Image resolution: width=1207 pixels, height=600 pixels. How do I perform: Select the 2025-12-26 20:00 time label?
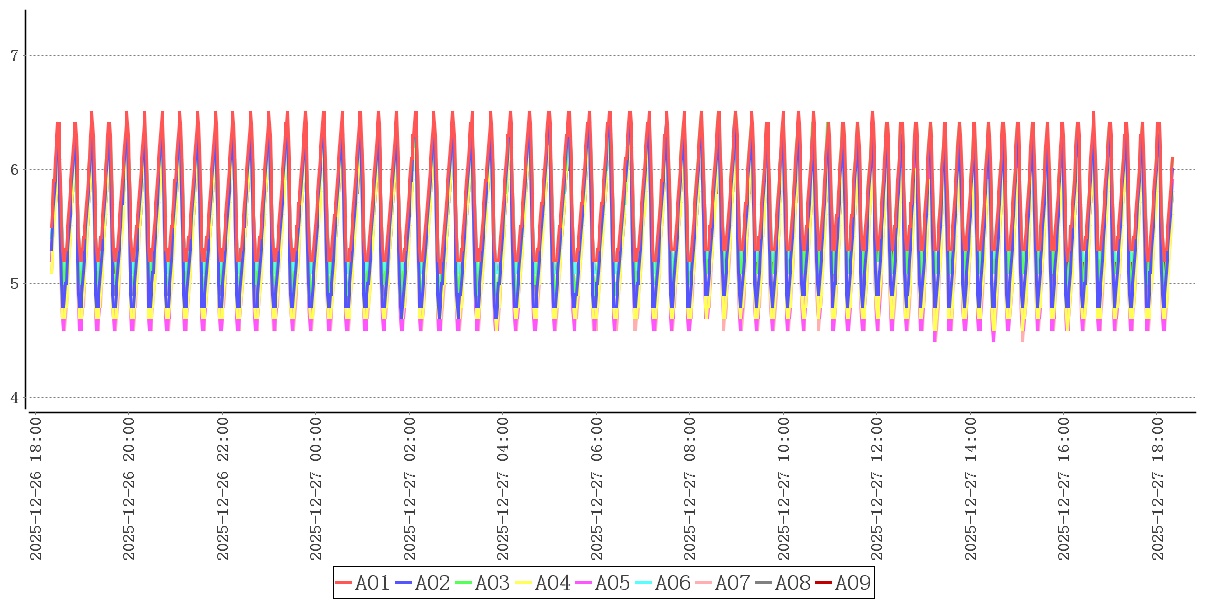[129, 490]
